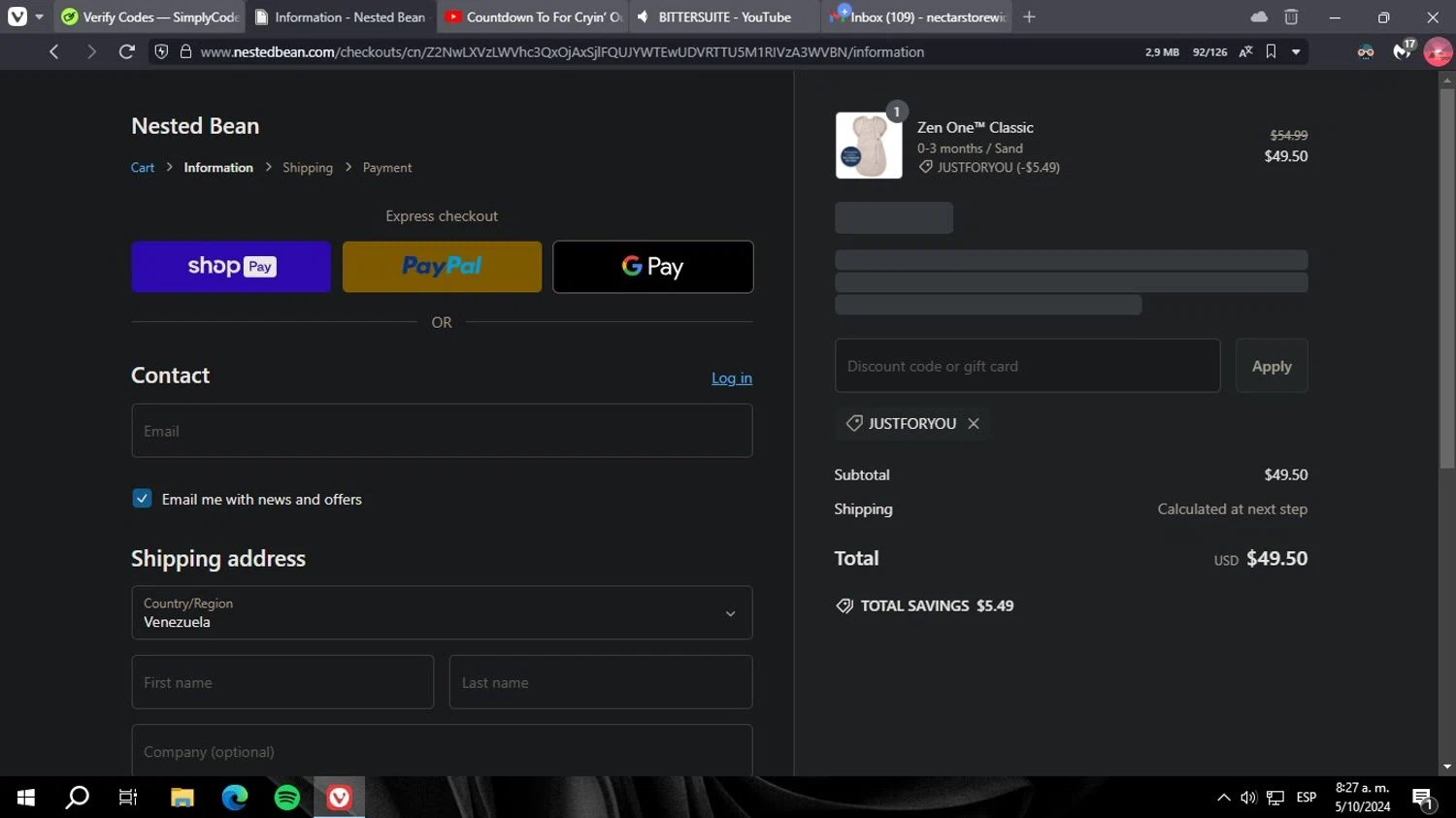Open Windows taskbar search
Screen dimensions: 1456x818
77,798
